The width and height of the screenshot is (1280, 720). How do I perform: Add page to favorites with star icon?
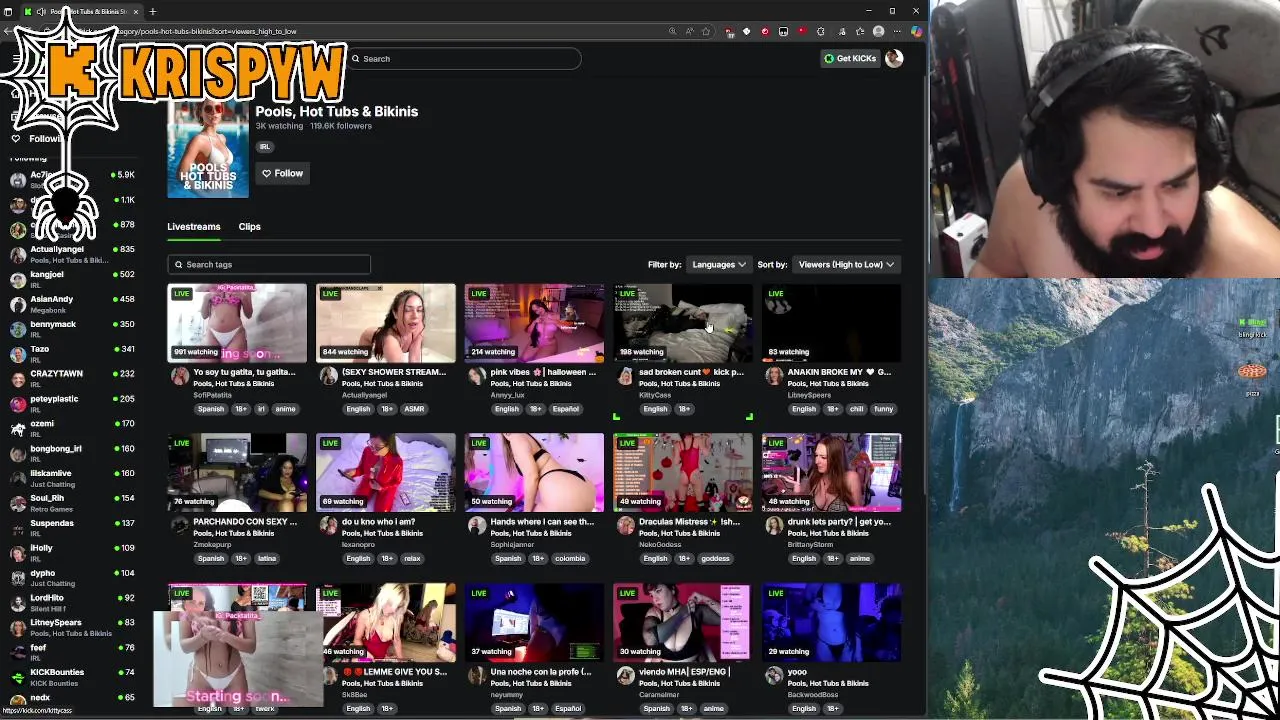pos(706,31)
